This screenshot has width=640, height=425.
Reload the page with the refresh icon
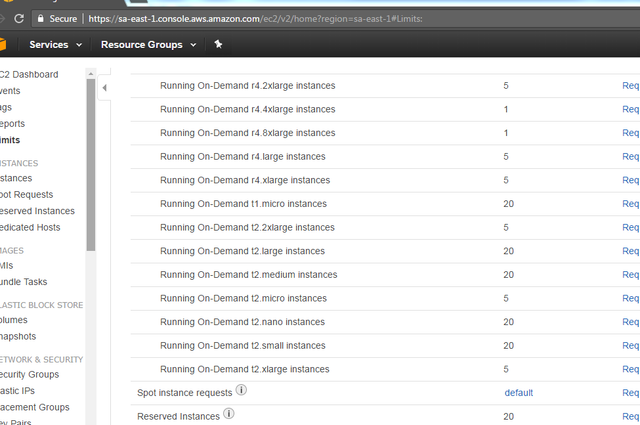pos(19,18)
